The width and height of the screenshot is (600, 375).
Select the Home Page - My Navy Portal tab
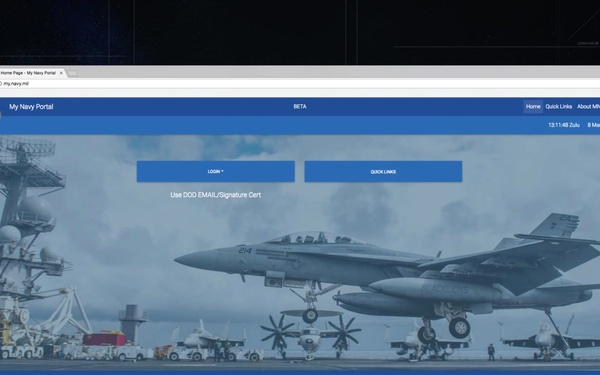(32, 73)
